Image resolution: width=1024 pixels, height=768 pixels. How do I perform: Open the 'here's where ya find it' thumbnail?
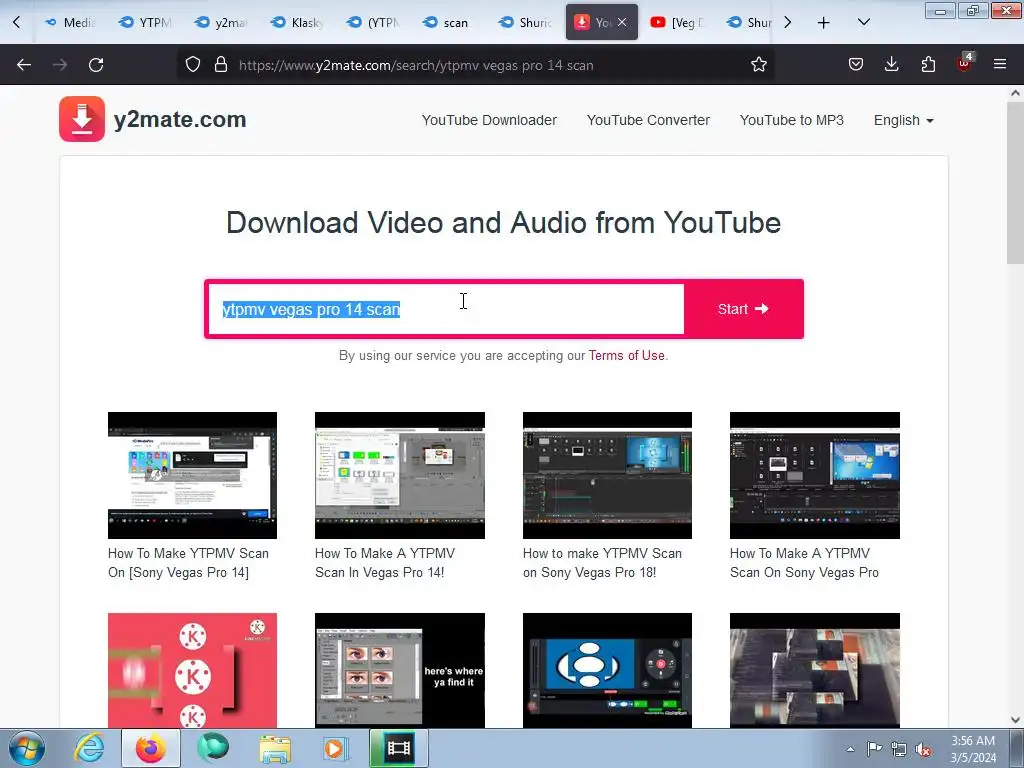coord(400,670)
